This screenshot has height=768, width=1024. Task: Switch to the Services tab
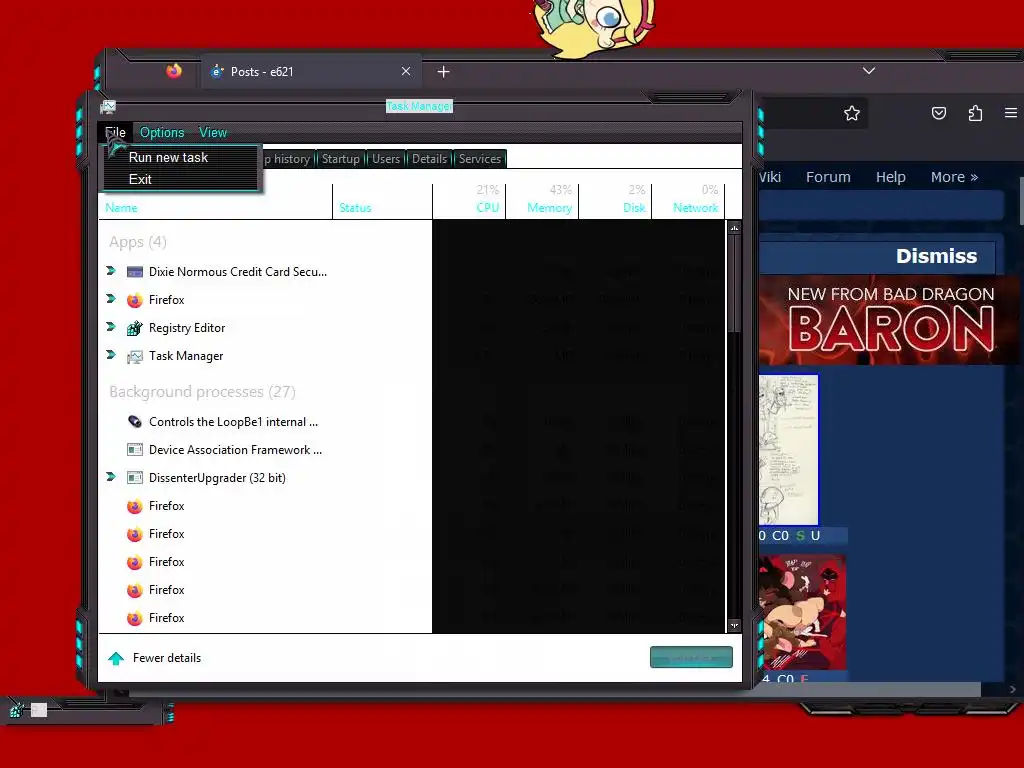click(x=479, y=159)
